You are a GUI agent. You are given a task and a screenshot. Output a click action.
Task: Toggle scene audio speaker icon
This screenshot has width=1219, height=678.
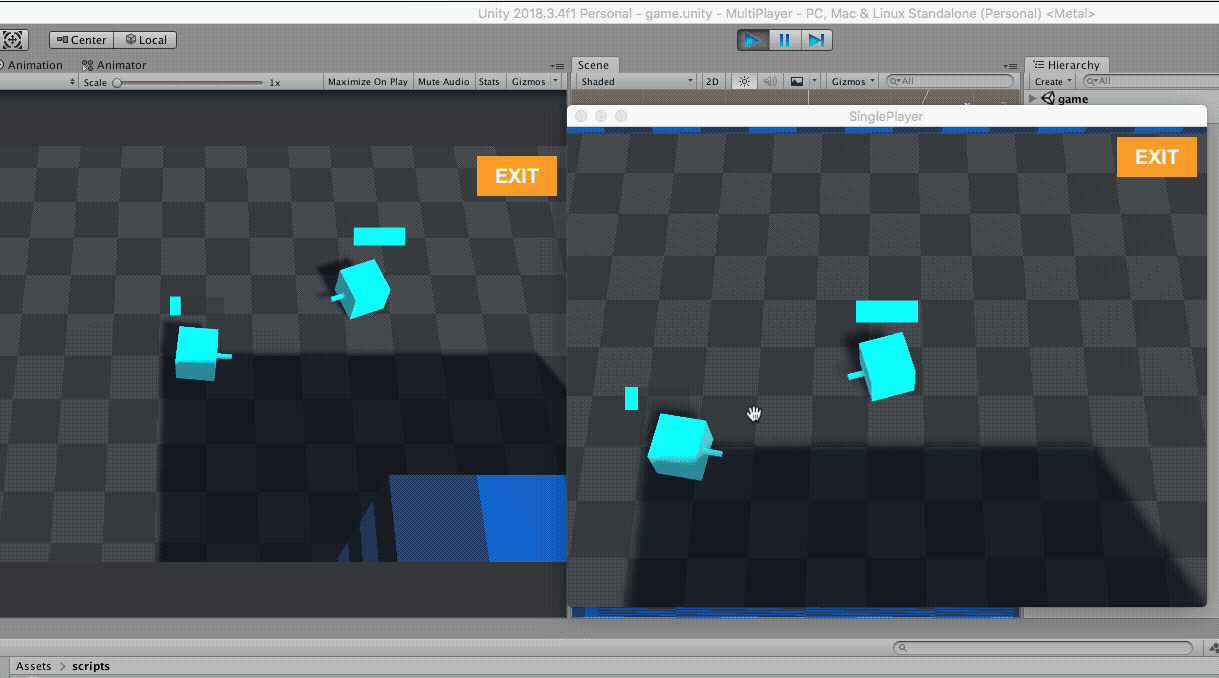point(769,82)
